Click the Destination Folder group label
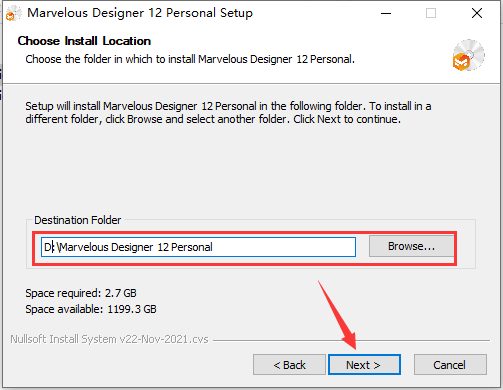 click(78, 220)
